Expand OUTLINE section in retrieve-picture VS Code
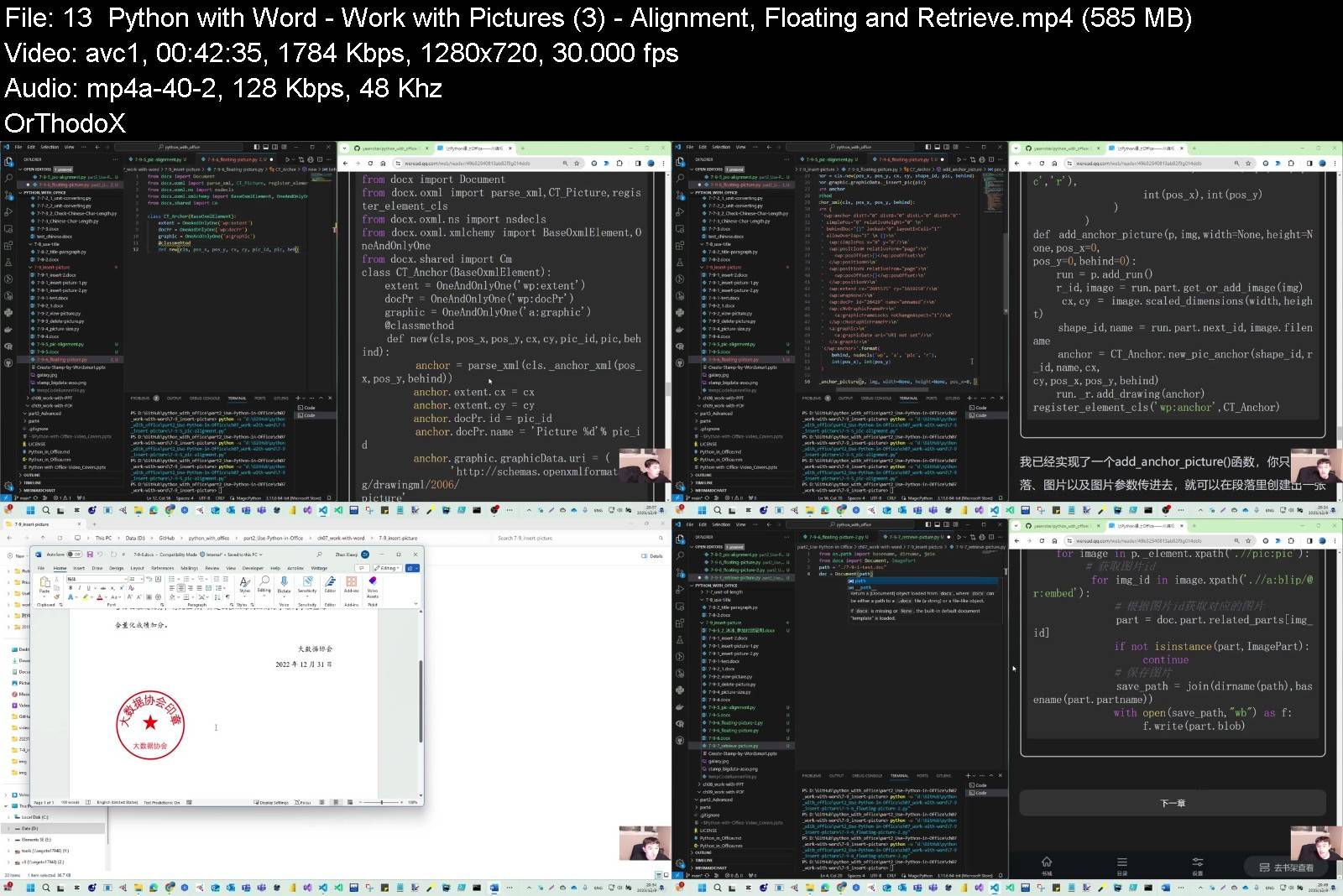The width and height of the screenshot is (1343, 896). click(703, 852)
